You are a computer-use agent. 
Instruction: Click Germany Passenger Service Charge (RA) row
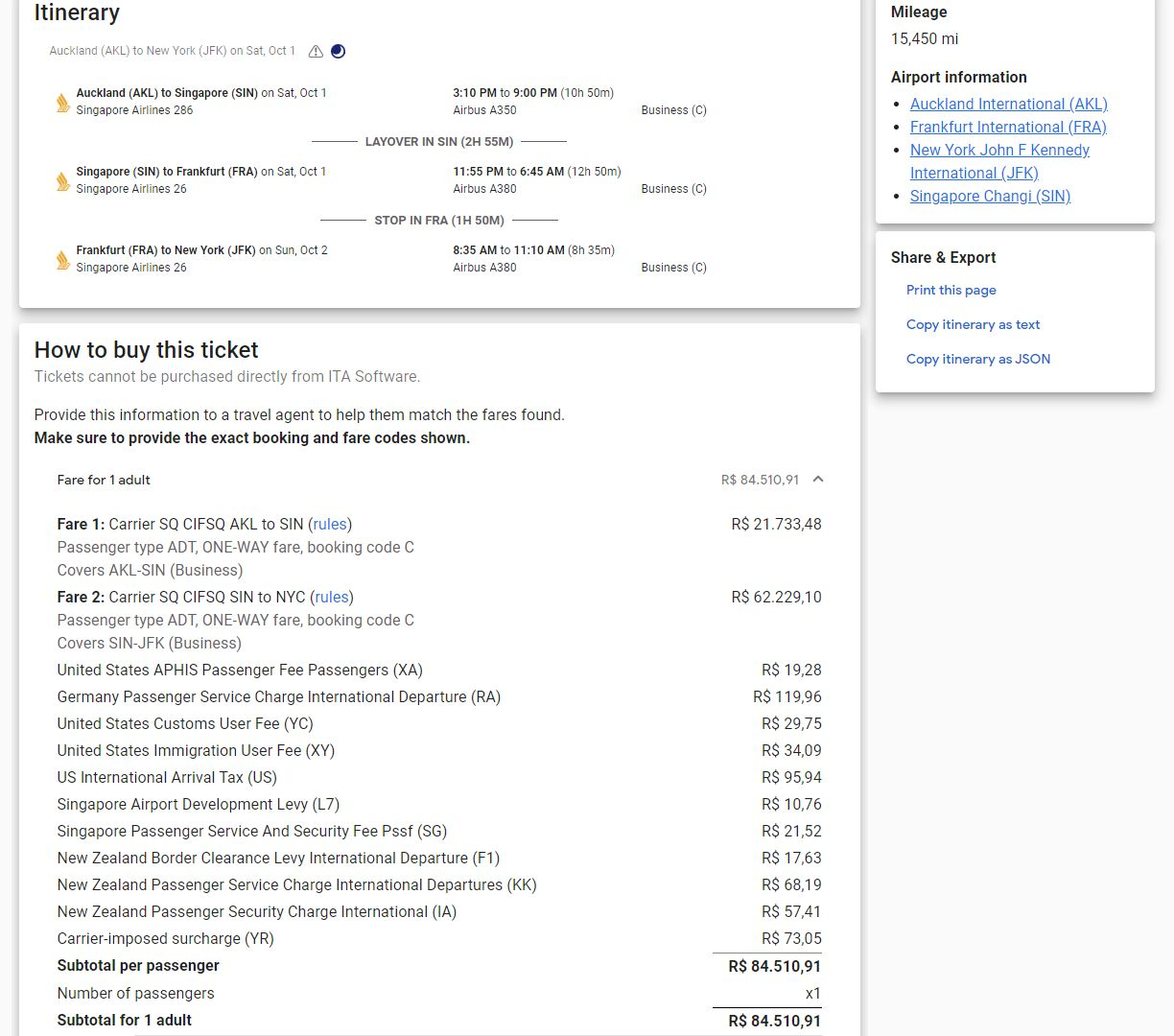tap(439, 696)
